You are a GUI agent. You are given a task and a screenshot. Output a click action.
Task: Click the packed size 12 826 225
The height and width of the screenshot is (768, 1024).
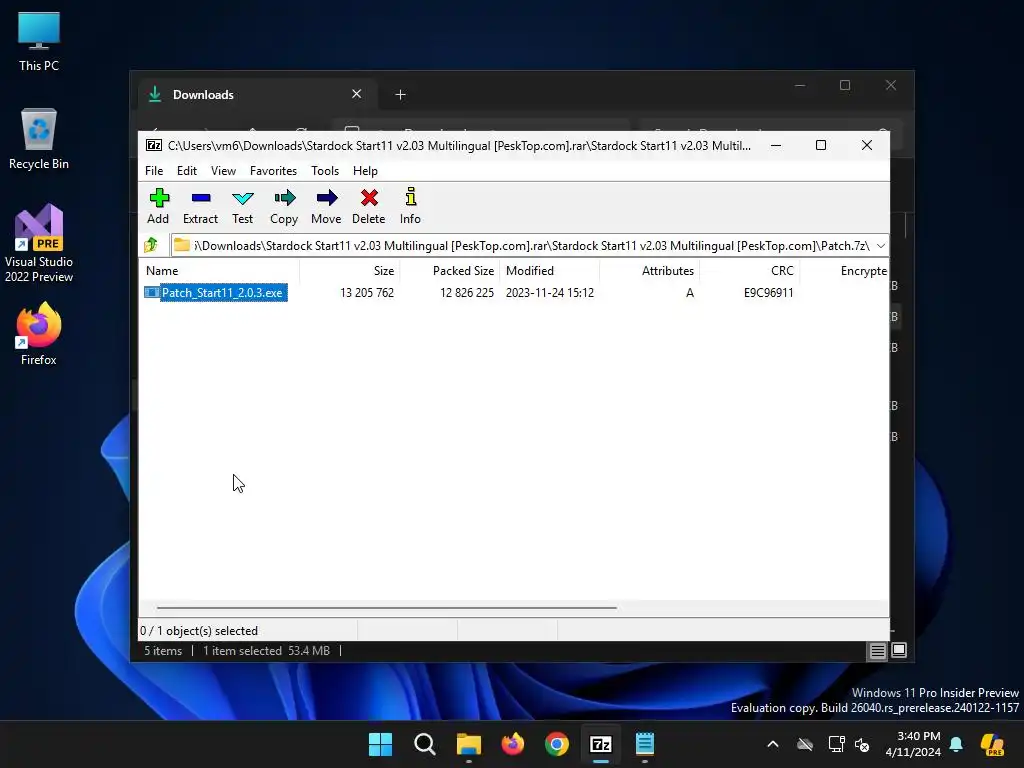point(467,293)
